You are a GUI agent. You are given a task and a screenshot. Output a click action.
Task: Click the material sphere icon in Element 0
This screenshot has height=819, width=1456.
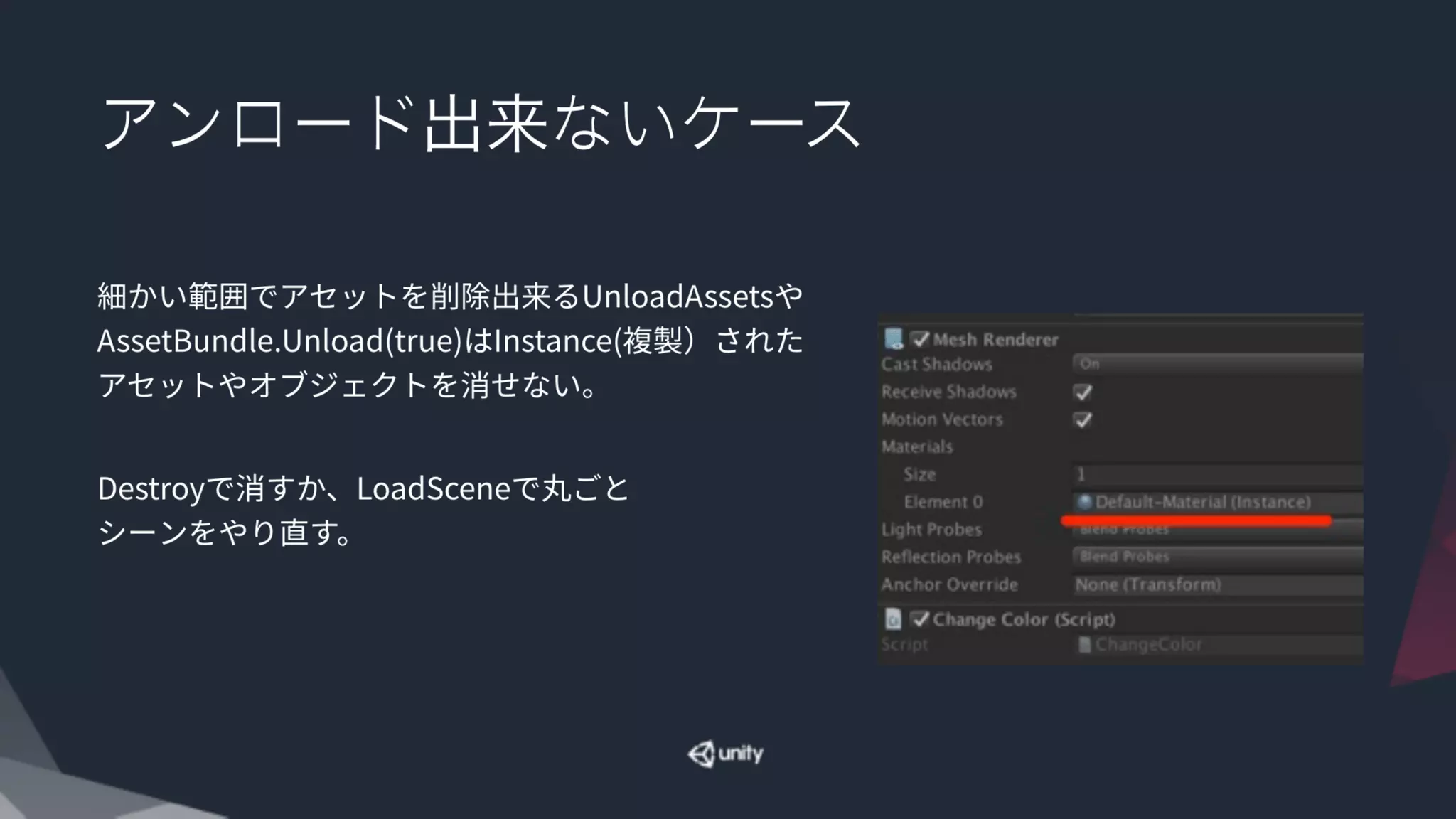[1084, 502]
